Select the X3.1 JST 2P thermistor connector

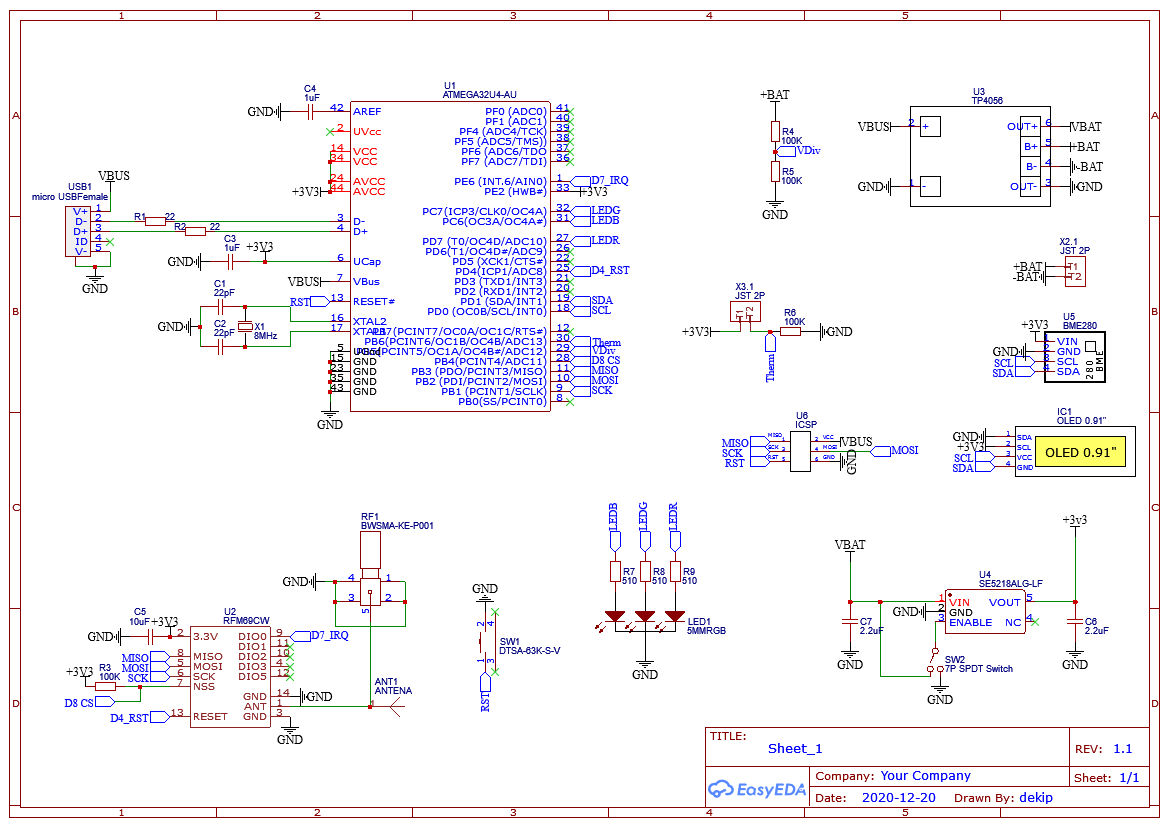[745, 312]
